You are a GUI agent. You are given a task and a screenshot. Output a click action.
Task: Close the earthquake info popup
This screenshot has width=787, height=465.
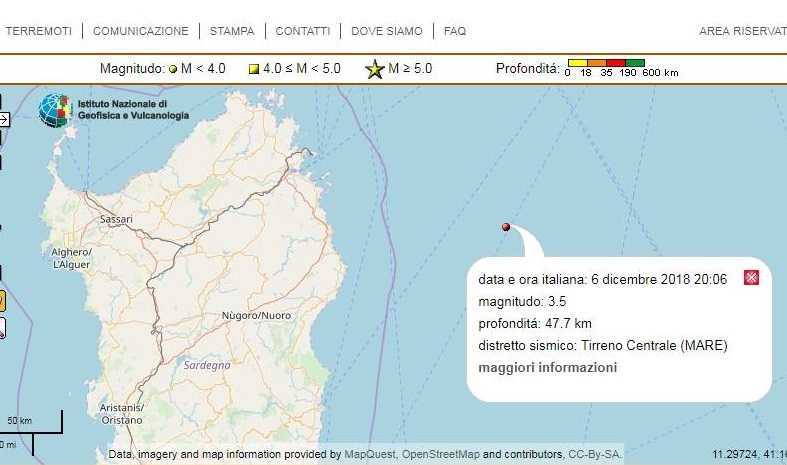point(751,278)
